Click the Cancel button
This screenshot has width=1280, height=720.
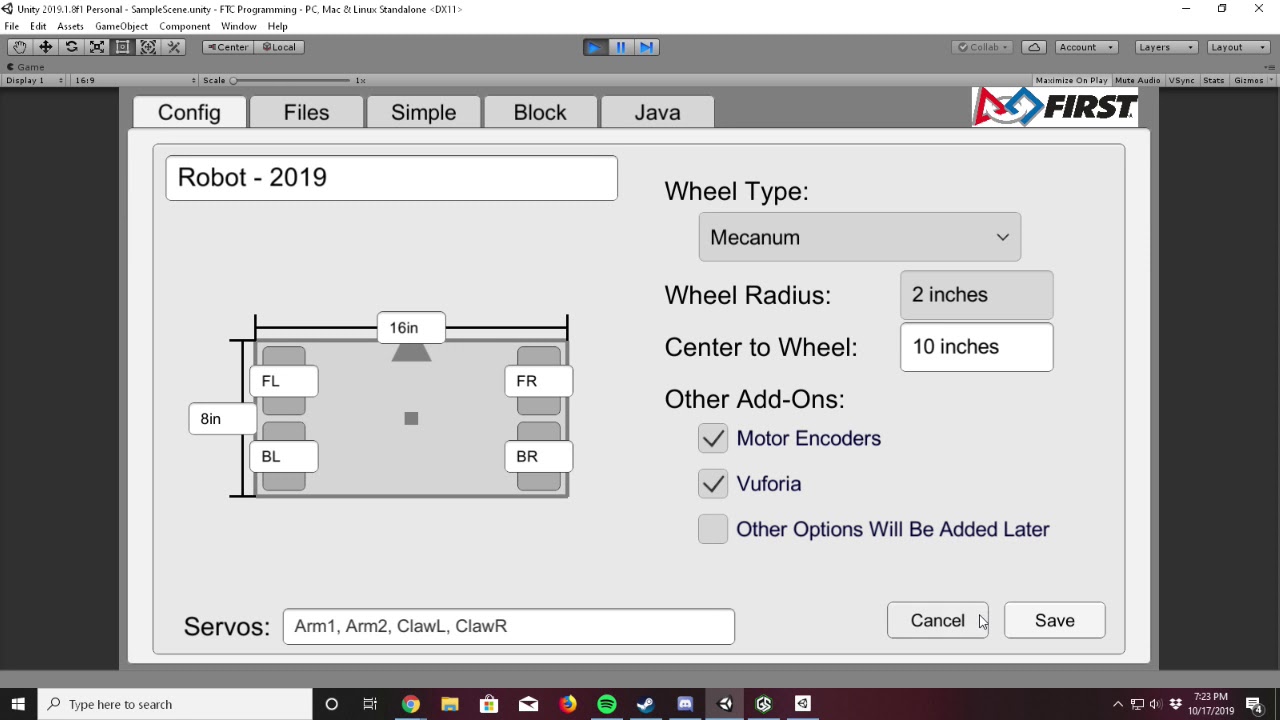pyautogui.click(x=937, y=620)
